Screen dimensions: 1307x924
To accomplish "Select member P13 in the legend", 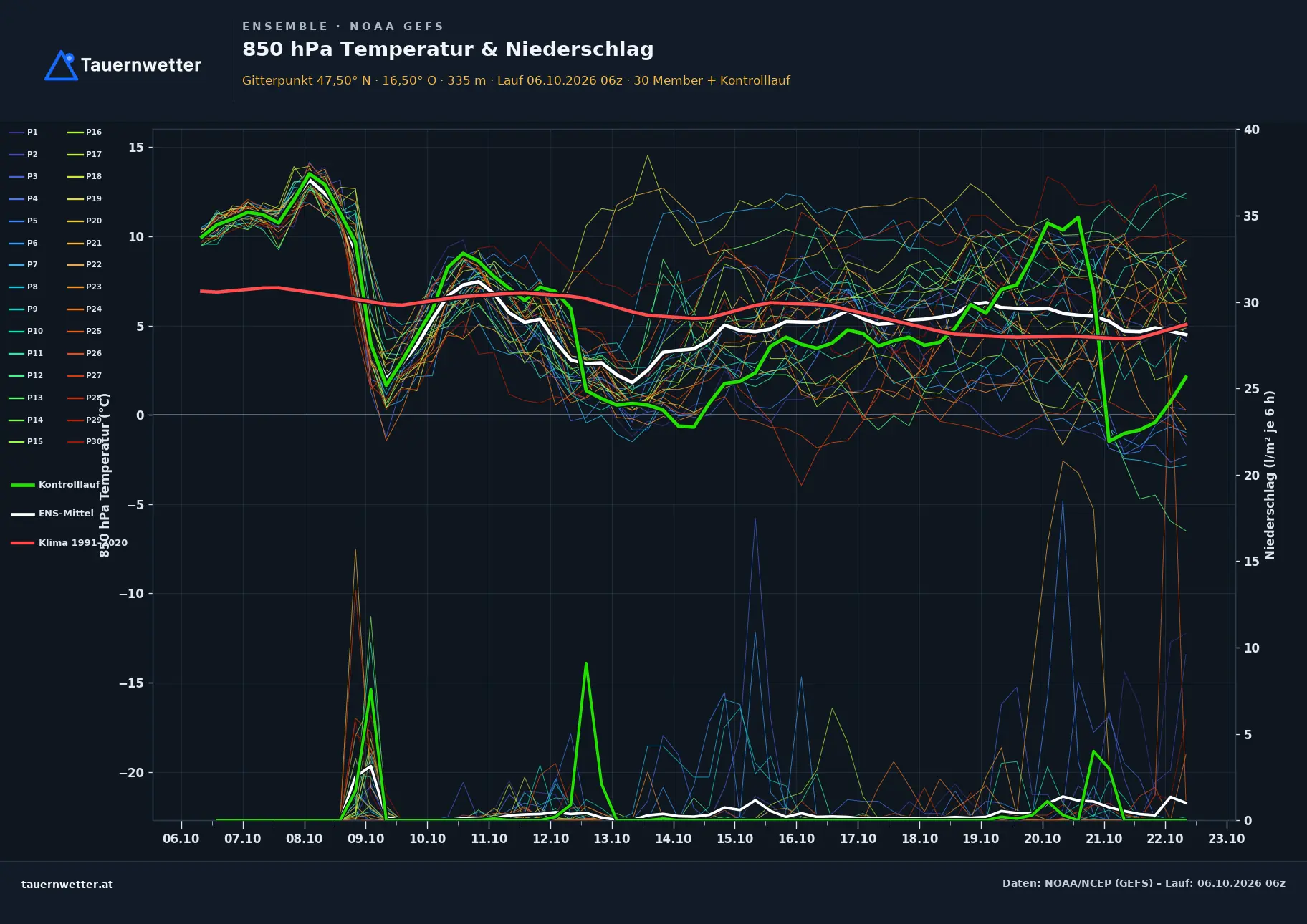I will (26, 398).
